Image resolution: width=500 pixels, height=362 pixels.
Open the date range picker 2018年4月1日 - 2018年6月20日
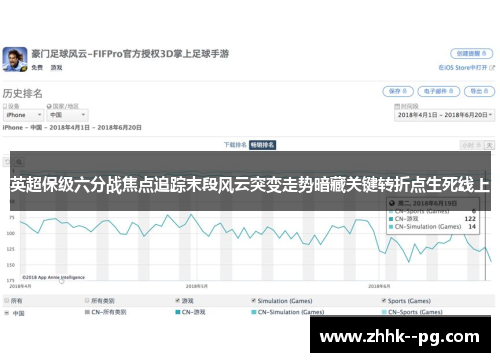click(444, 115)
